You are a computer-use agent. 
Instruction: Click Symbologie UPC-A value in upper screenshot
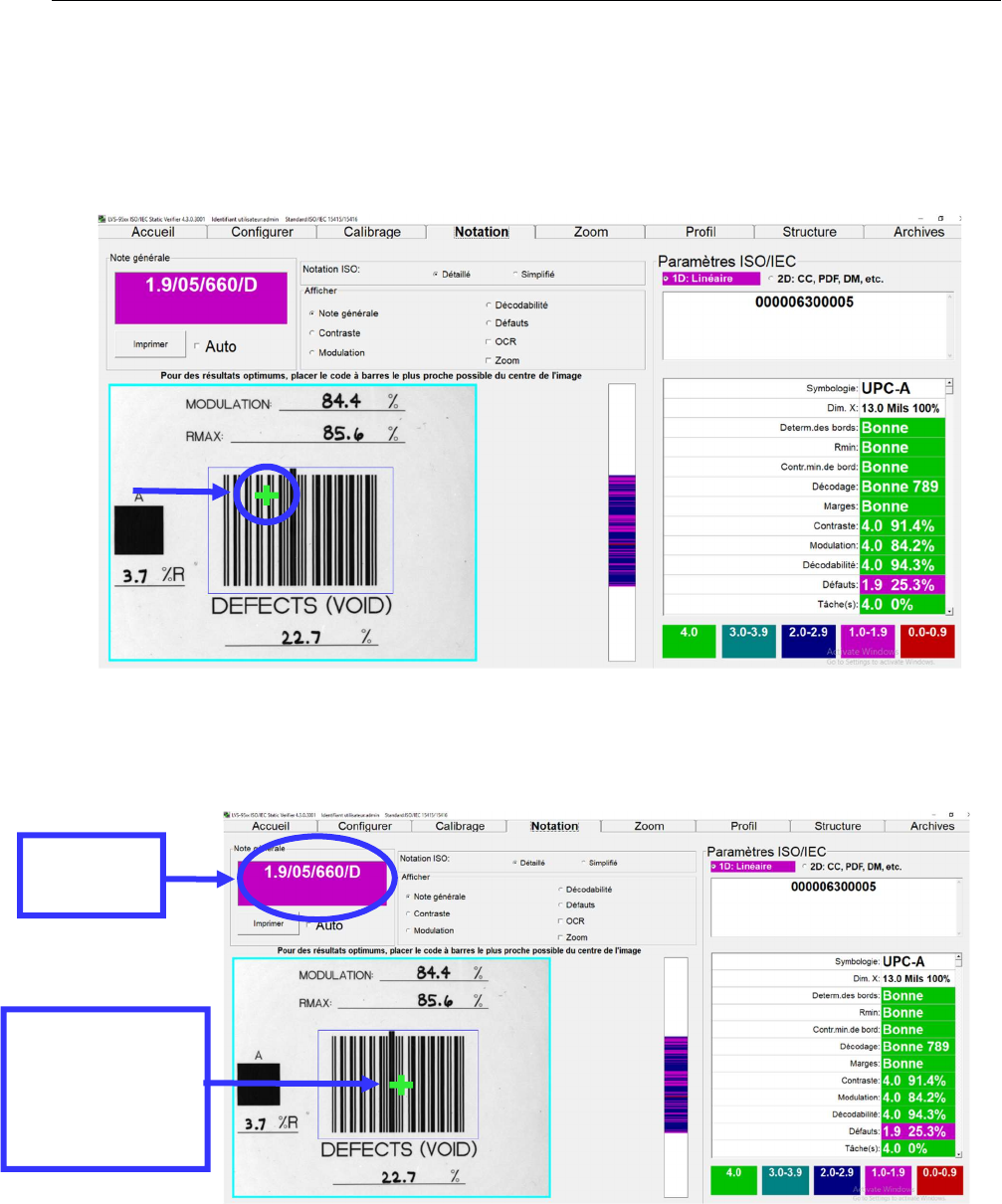pyautogui.click(x=901, y=389)
